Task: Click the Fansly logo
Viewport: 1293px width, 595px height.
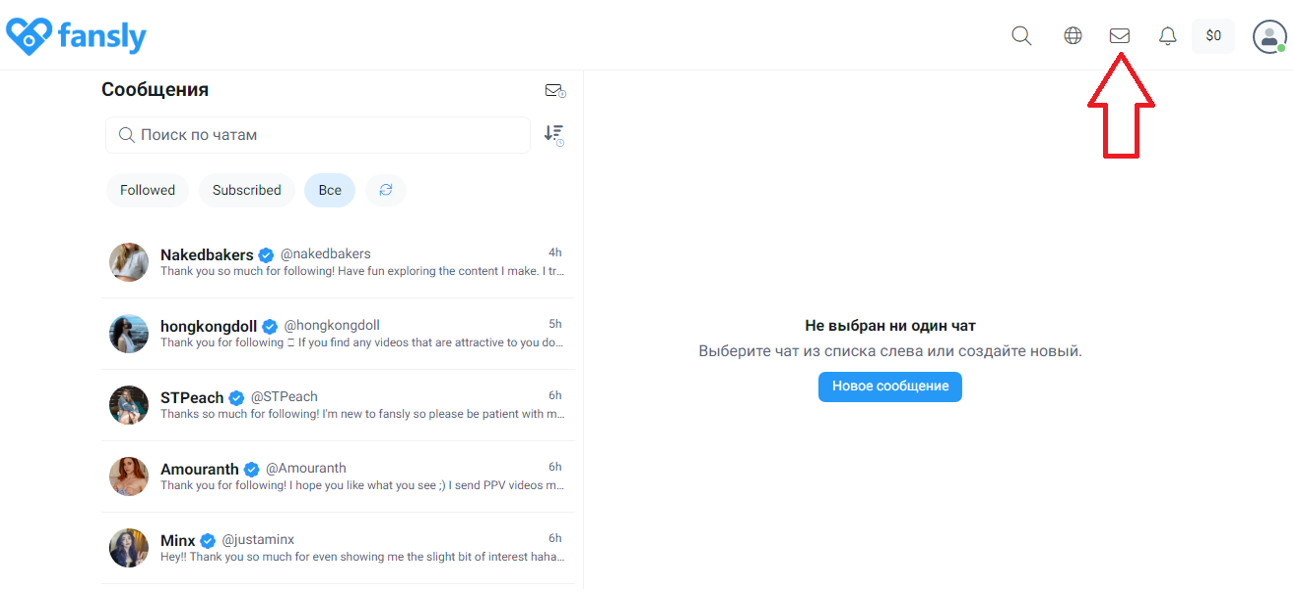Action: click(77, 36)
